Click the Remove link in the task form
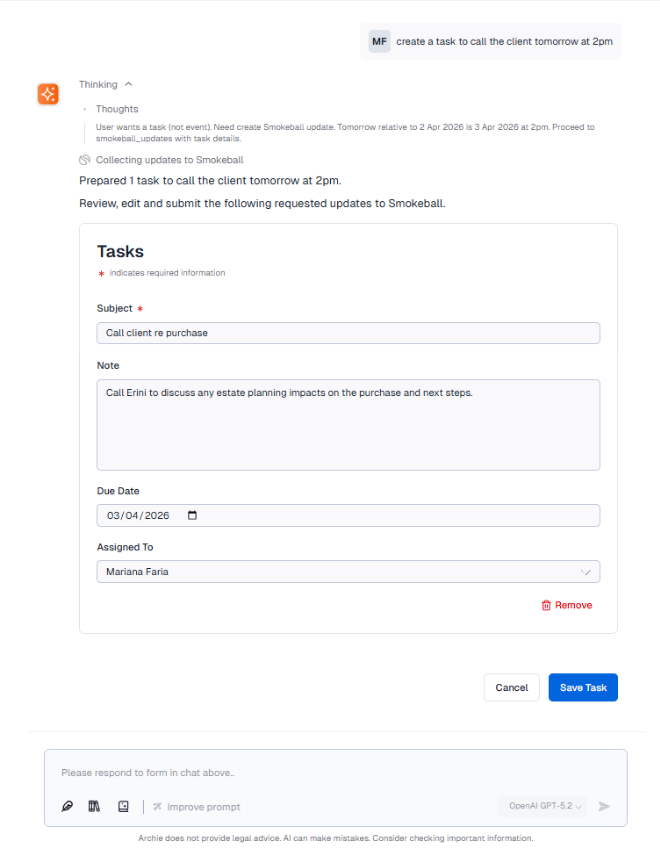 (573, 605)
